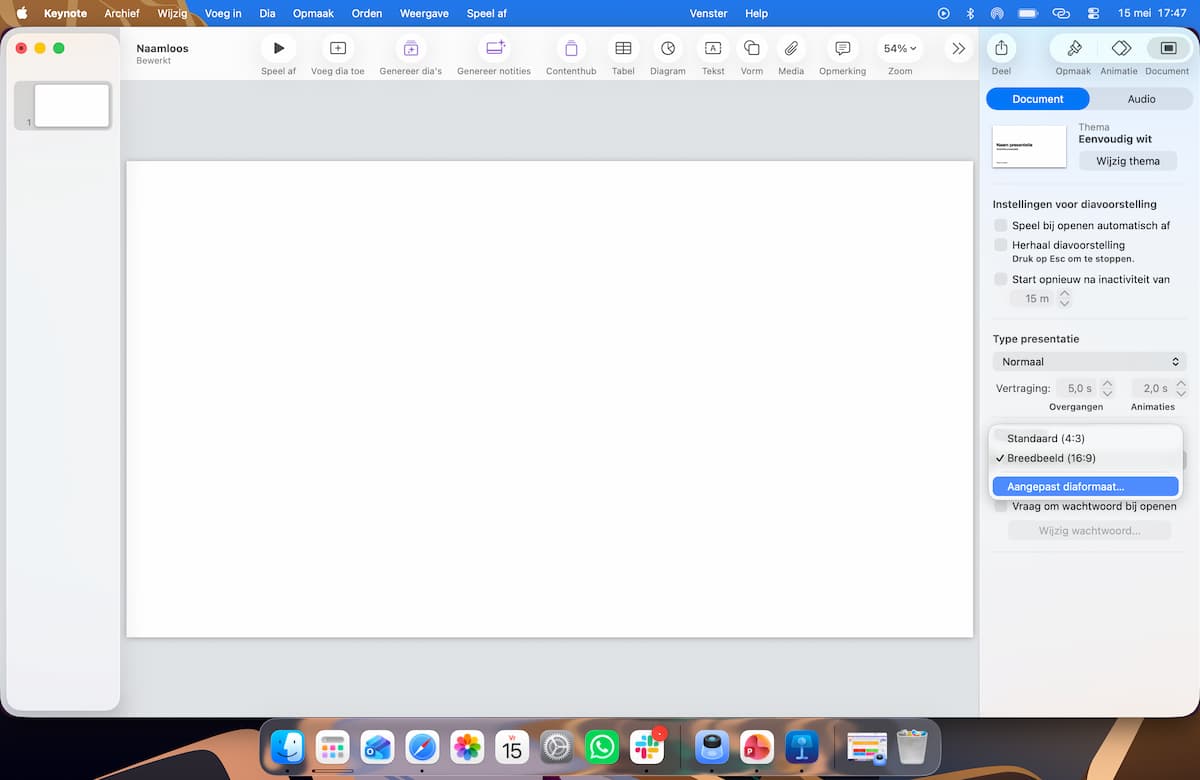Viewport: 1200px width, 780px height.
Task: Adjust the 15 m inactivity stepper
Action: 1065,299
